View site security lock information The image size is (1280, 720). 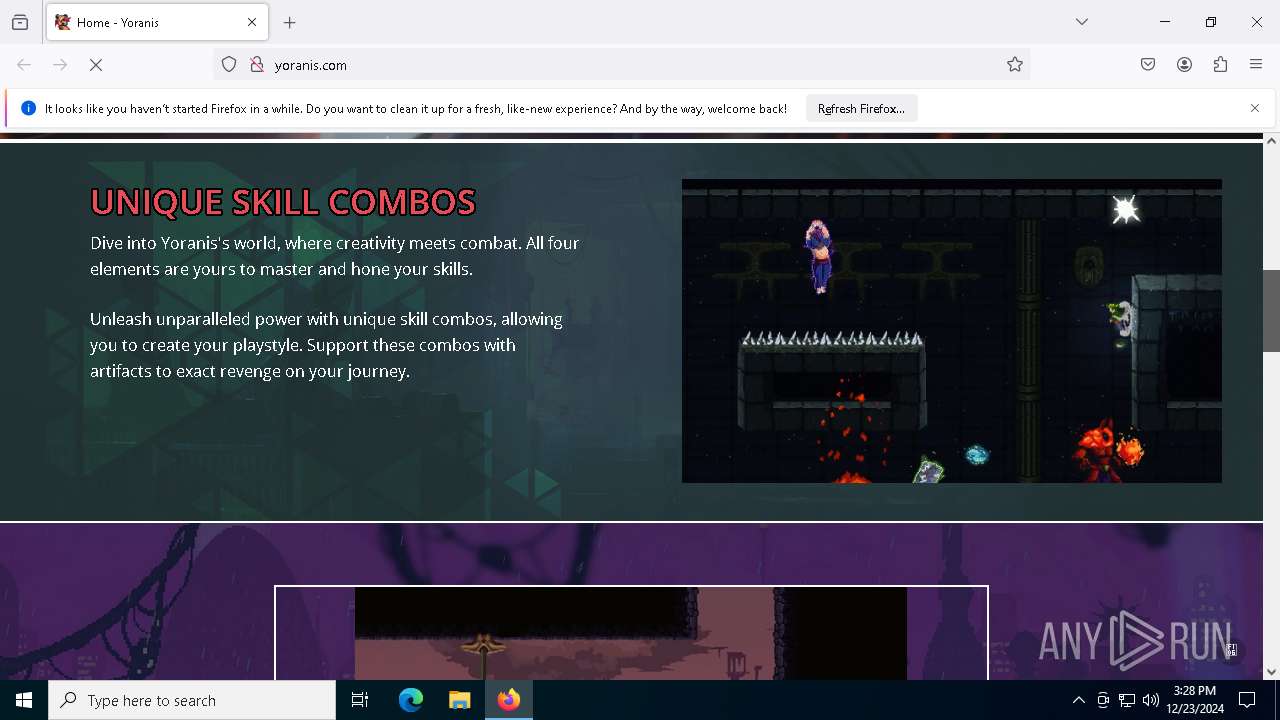257,65
